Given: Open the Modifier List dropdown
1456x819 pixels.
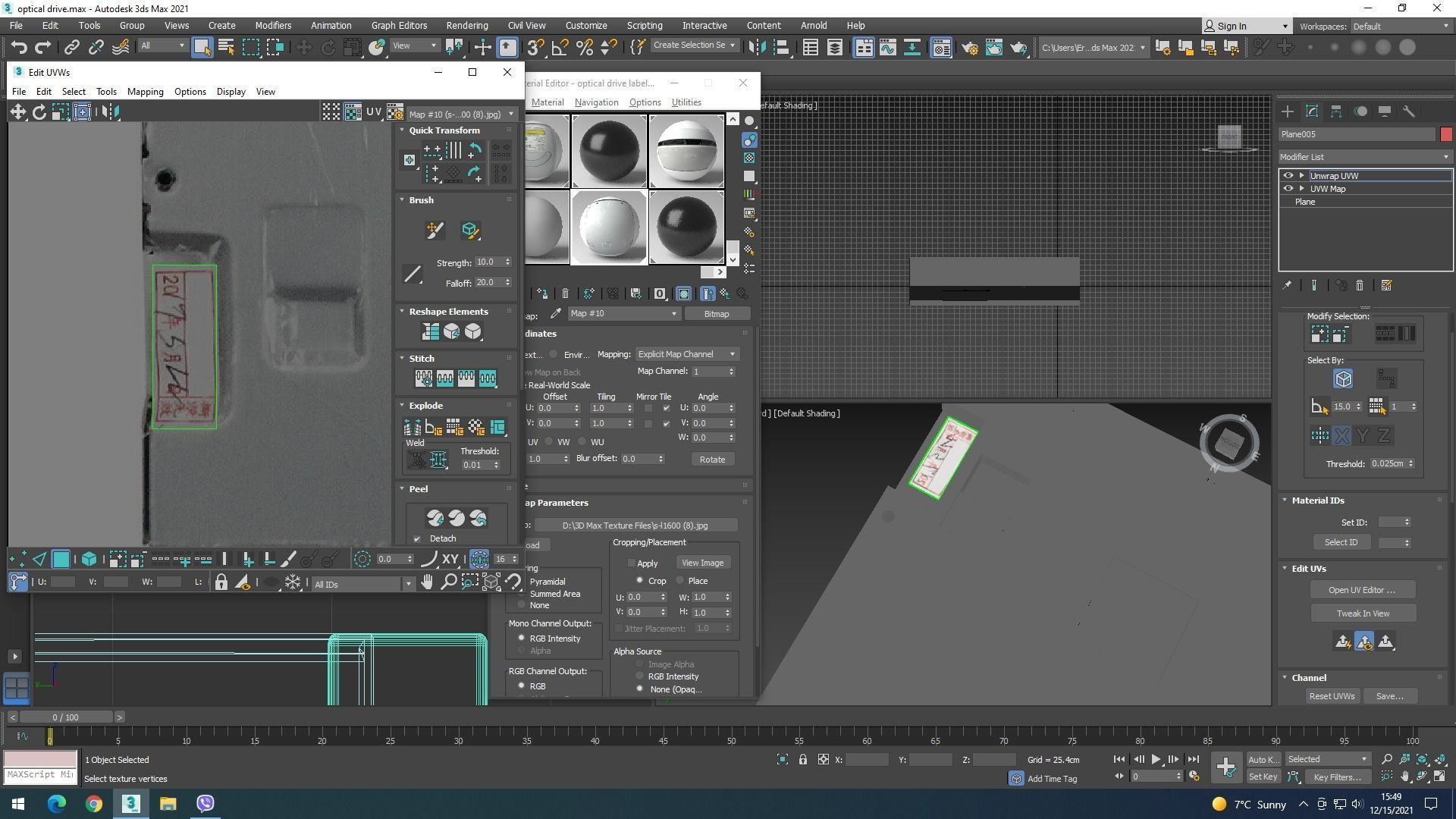Looking at the screenshot, I should click(x=1364, y=157).
